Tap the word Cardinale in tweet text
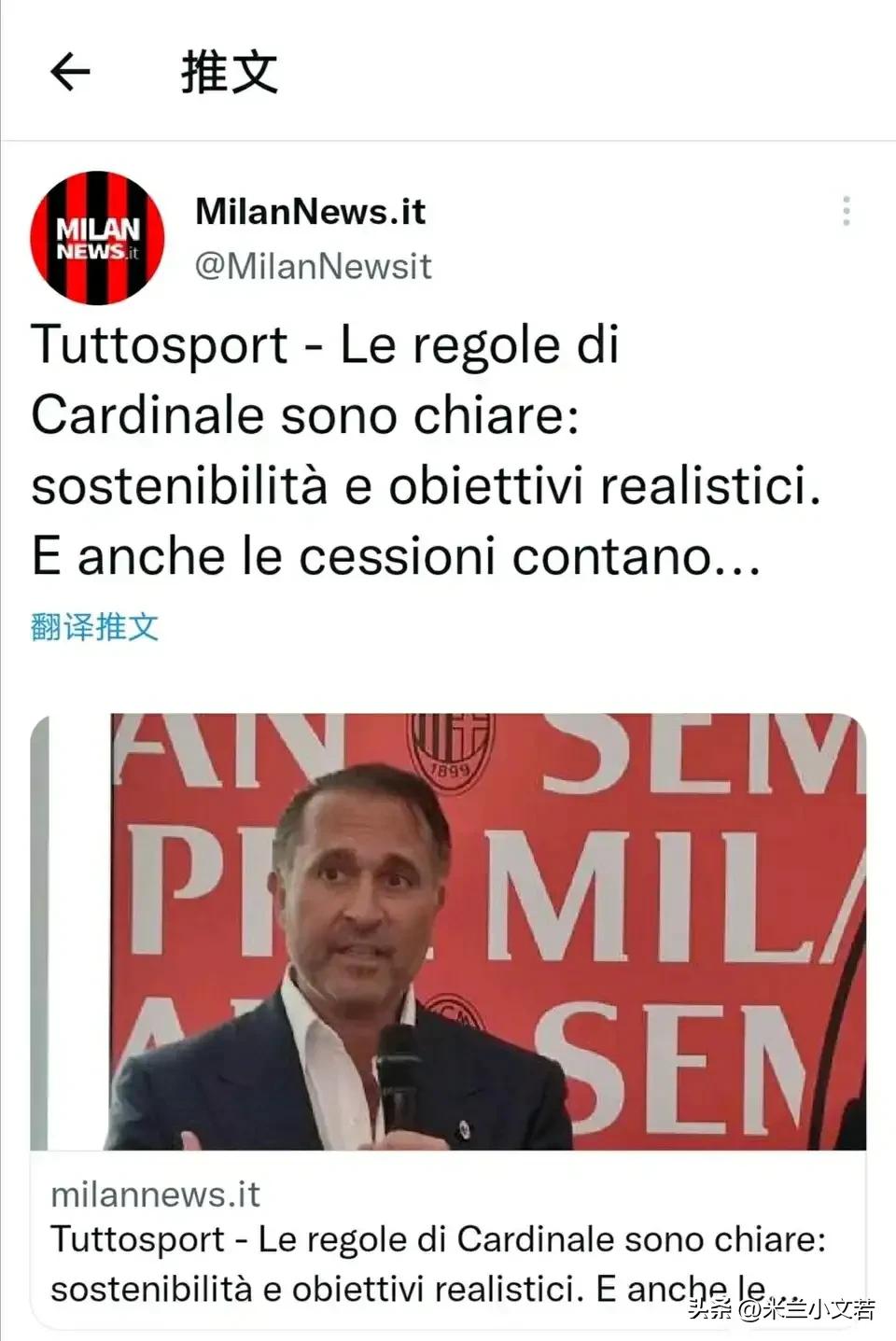Screen dimensions: 896x1341 147,415
